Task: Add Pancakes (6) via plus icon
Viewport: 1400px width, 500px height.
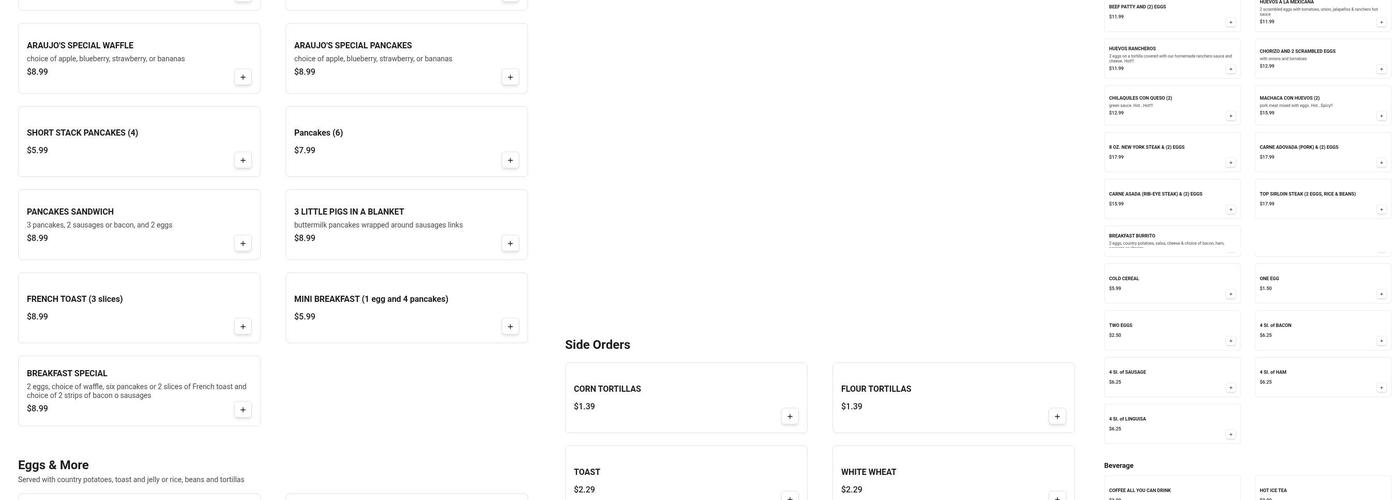Action: click(510, 160)
